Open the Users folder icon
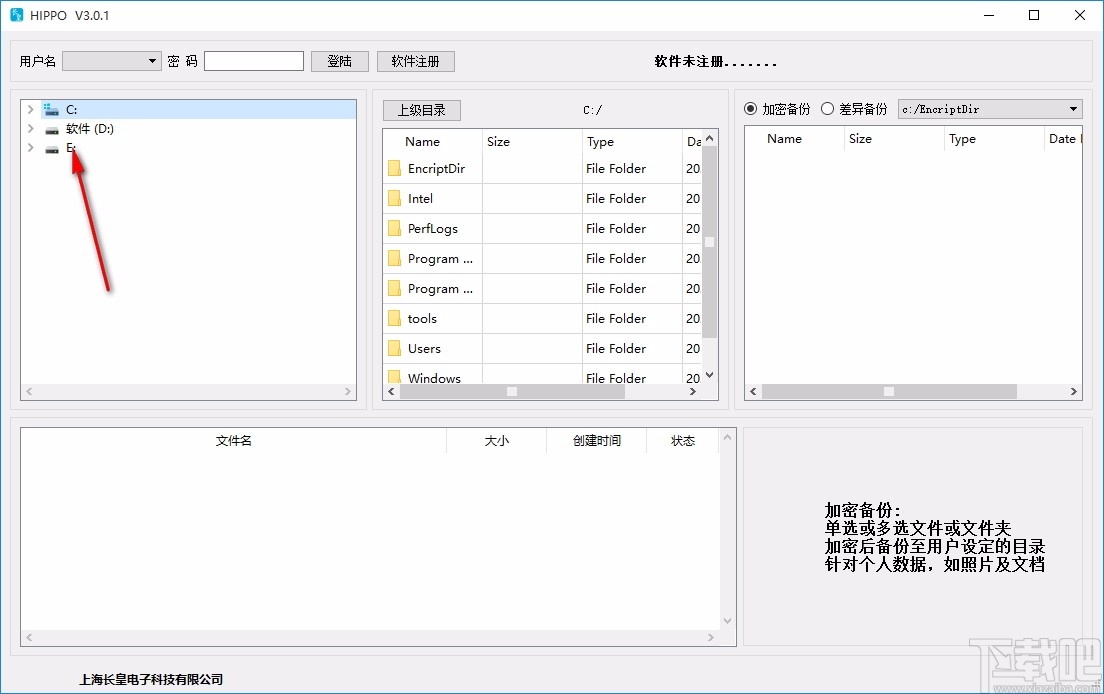Image resolution: width=1104 pixels, height=694 pixels. 394,348
